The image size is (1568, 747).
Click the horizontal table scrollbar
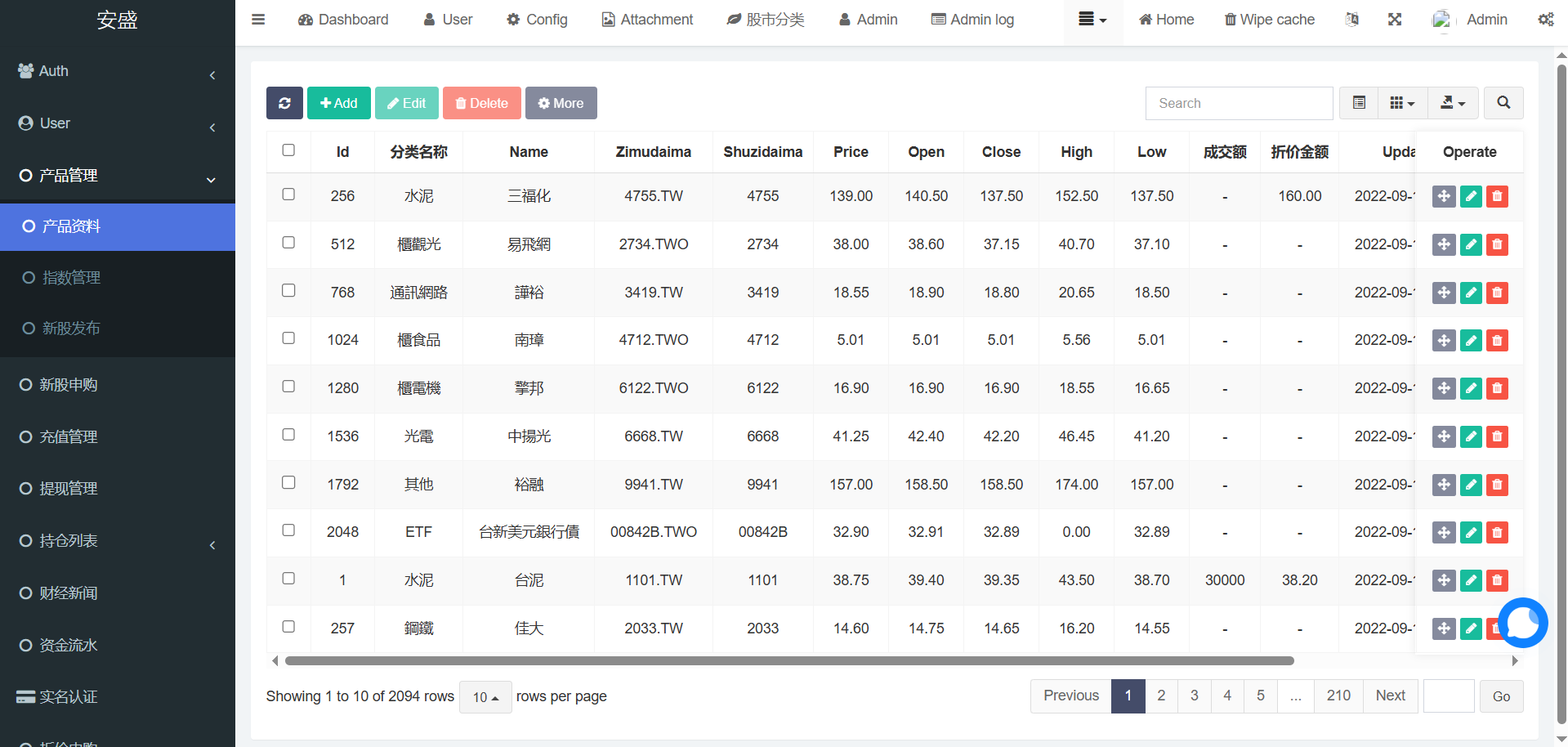point(788,660)
